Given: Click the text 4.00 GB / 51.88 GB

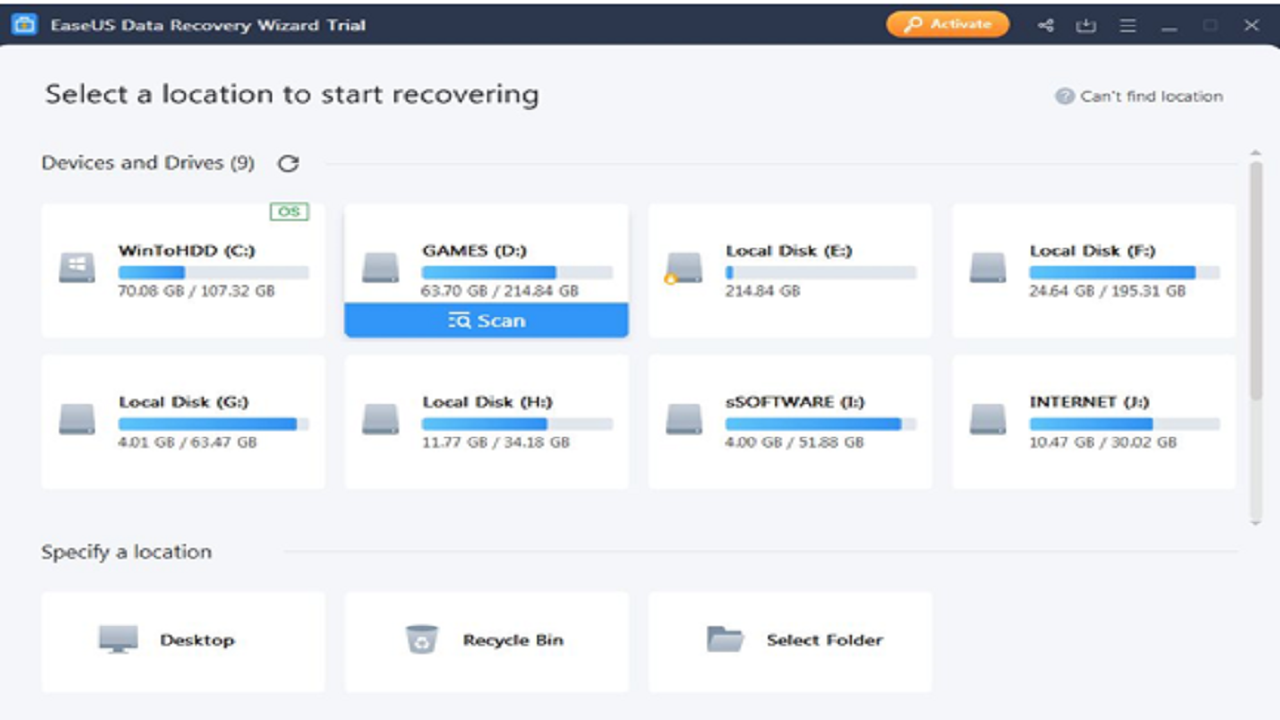Looking at the screenshot, I should 795,442.
